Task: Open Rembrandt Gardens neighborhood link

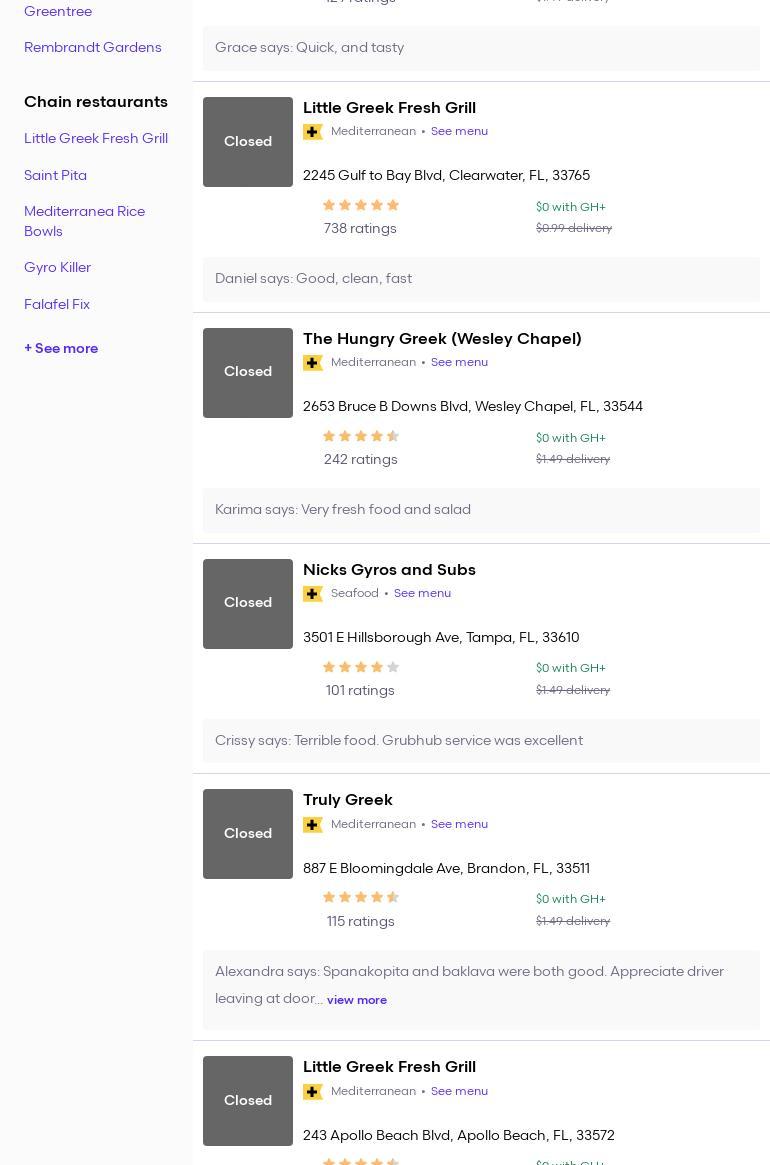Action: point(92,48)
